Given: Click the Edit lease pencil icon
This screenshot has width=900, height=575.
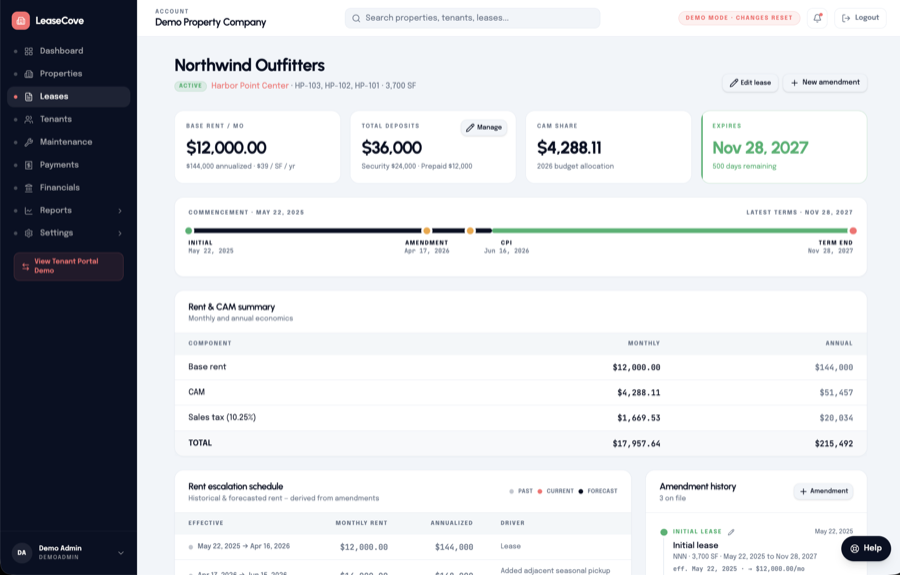Looking at the screenshot, I should pyautogui.click(x=734, y=83).
